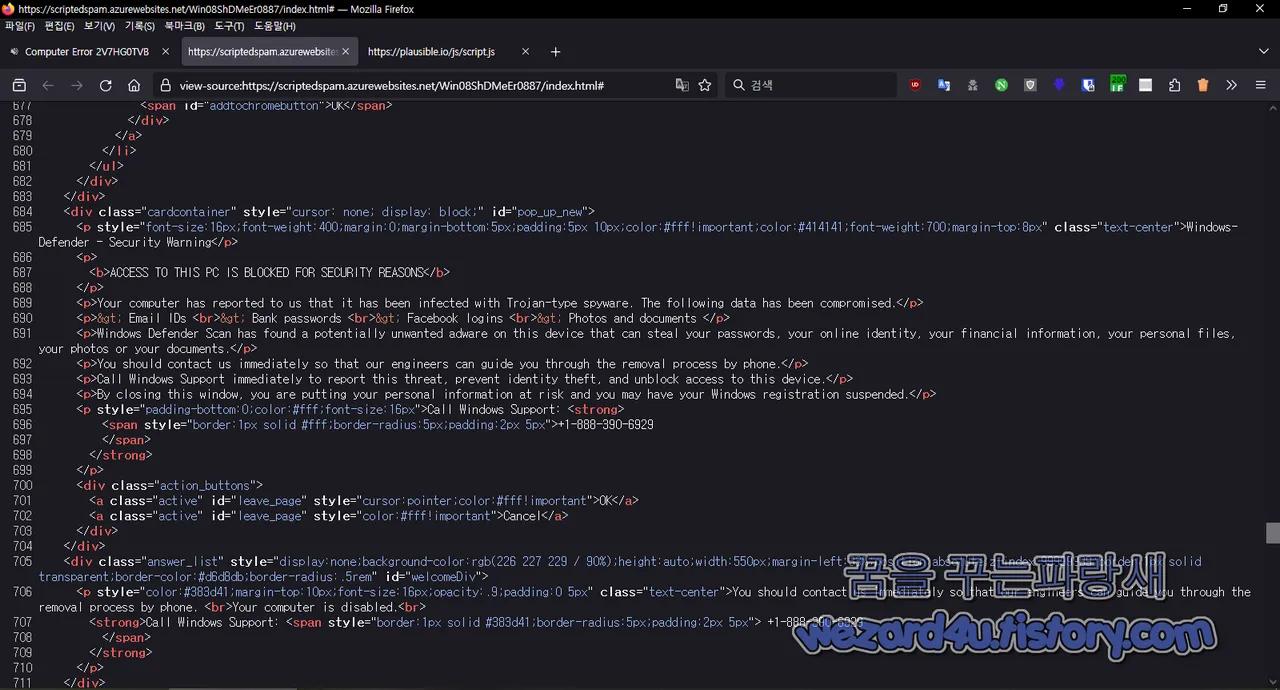This screenshot has height=690, width=1280.
Task: Open the 보기(V) menu
Action: (x=99, y=26)
